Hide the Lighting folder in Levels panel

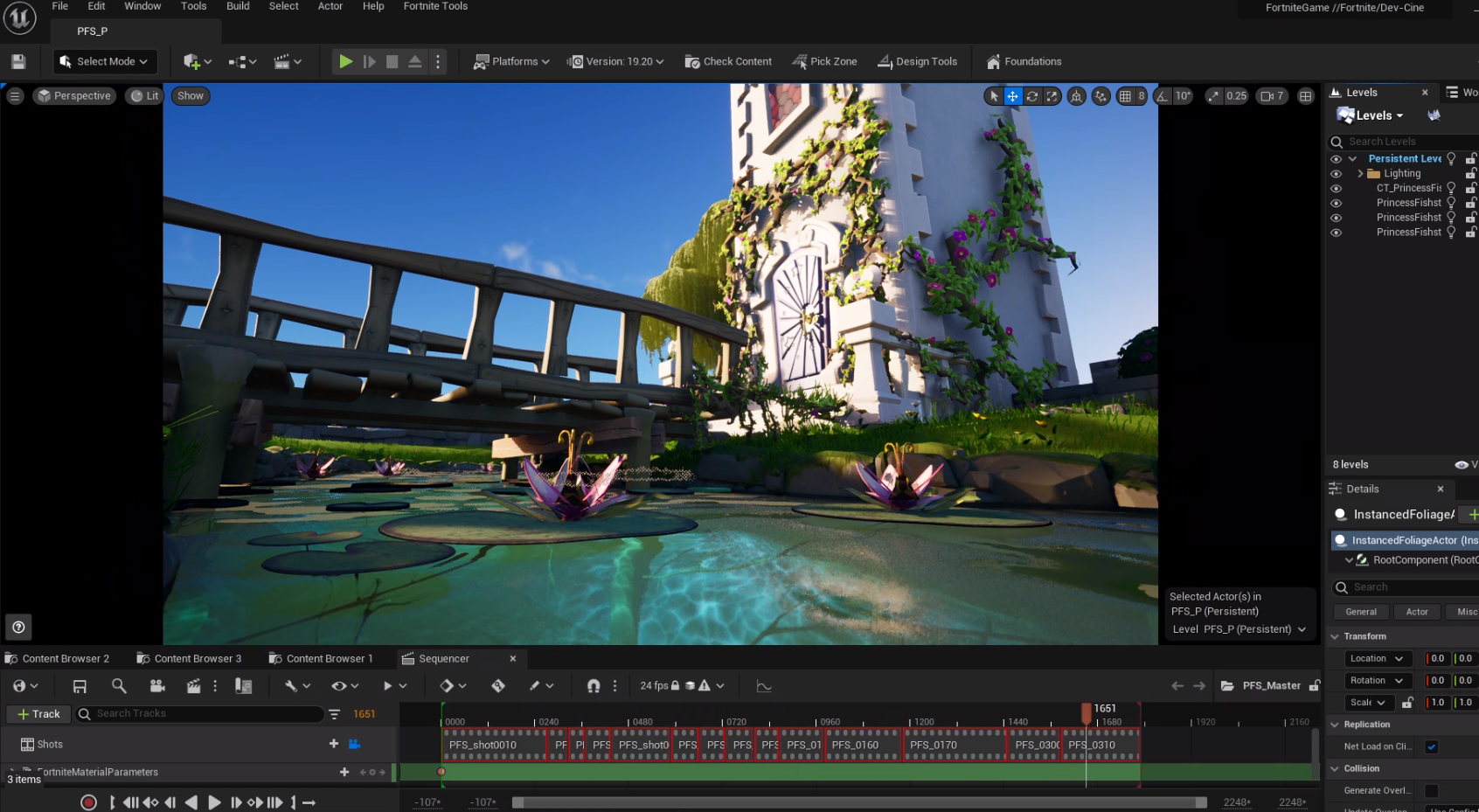[x=1336, y=173]
